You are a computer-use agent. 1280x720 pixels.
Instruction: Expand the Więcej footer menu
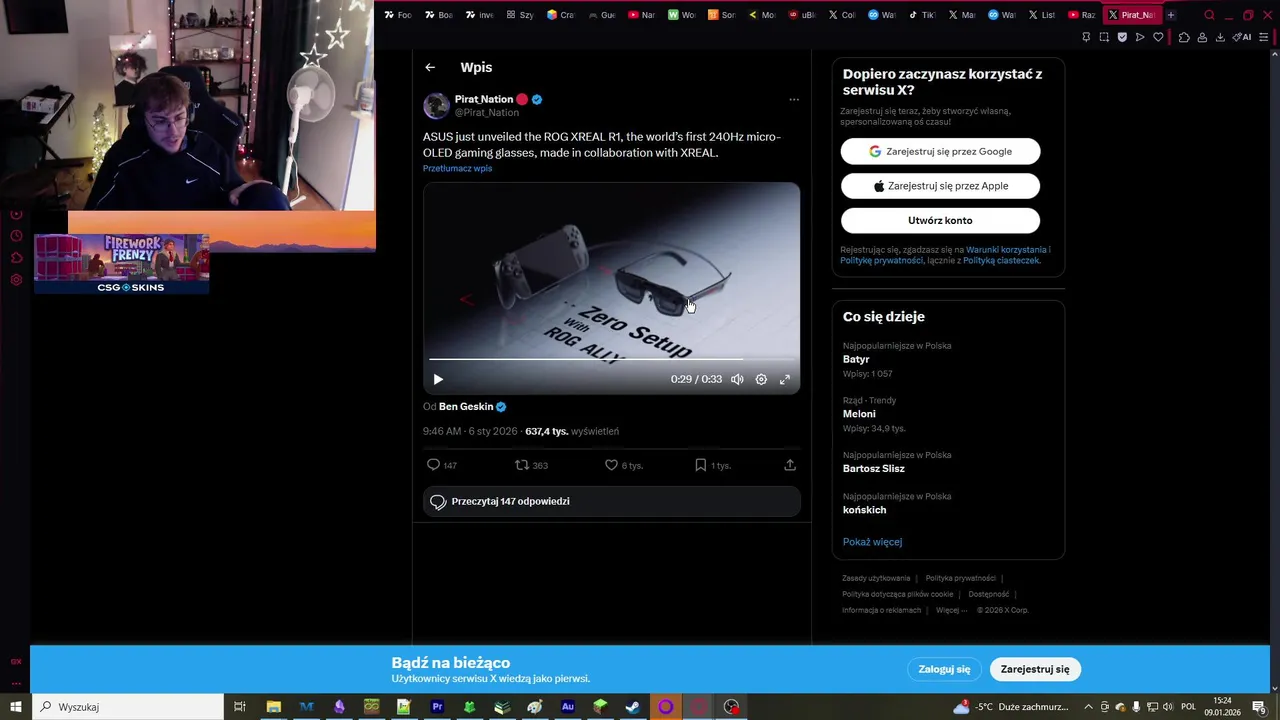click(951, 610)
